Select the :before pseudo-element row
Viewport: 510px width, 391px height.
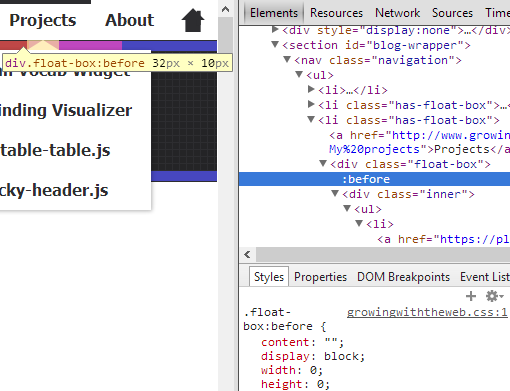click(374, 179)
